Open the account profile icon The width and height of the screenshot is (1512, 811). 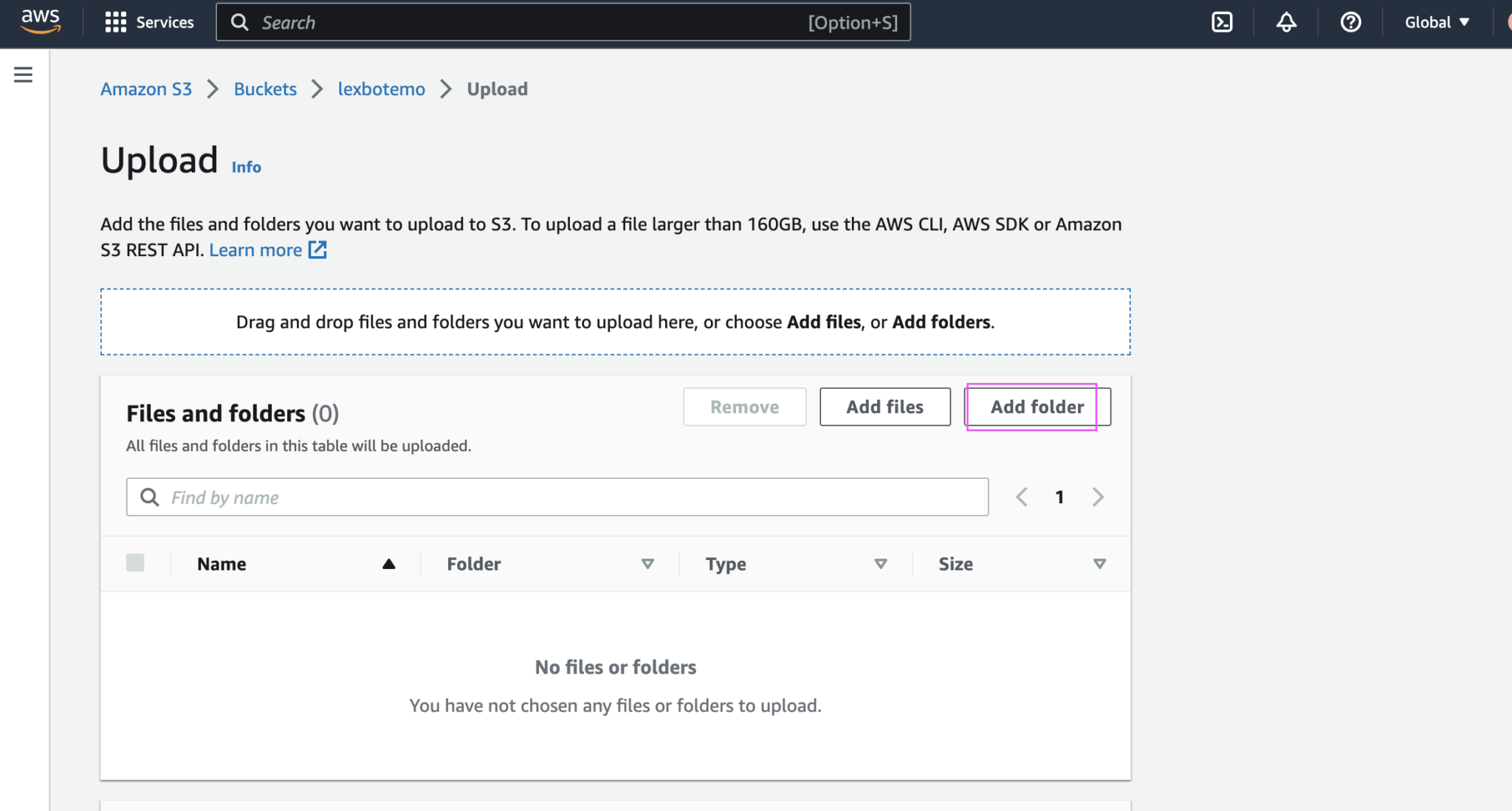click(1508, 22)
